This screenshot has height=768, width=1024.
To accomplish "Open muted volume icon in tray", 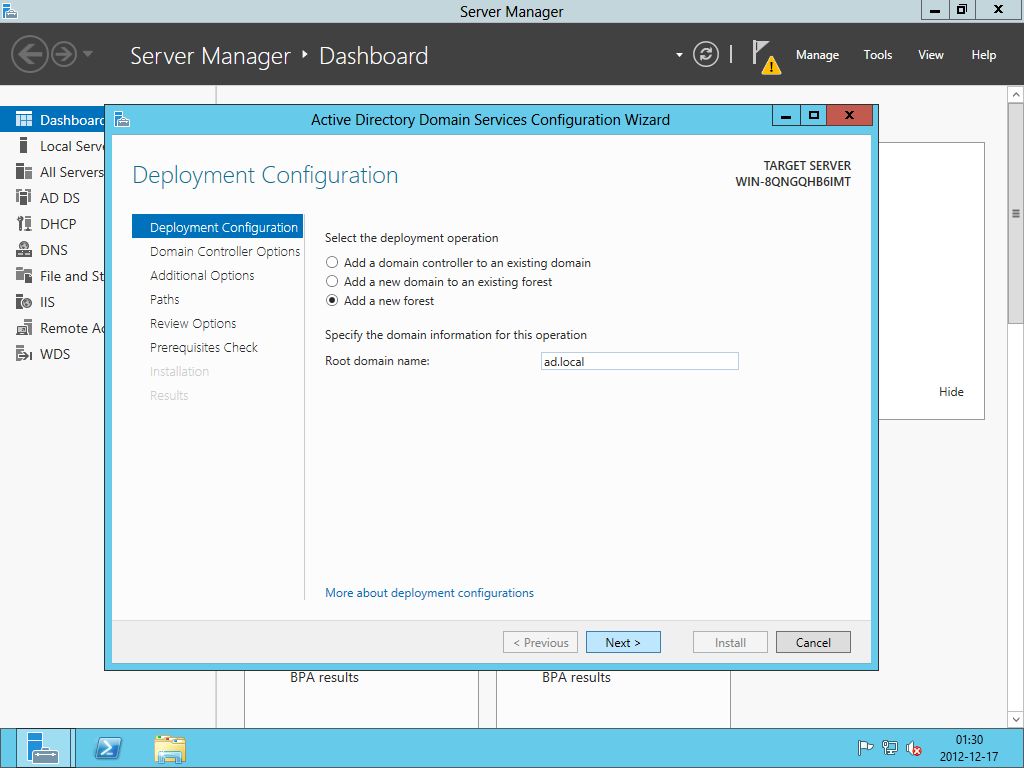I will (914, 748).
